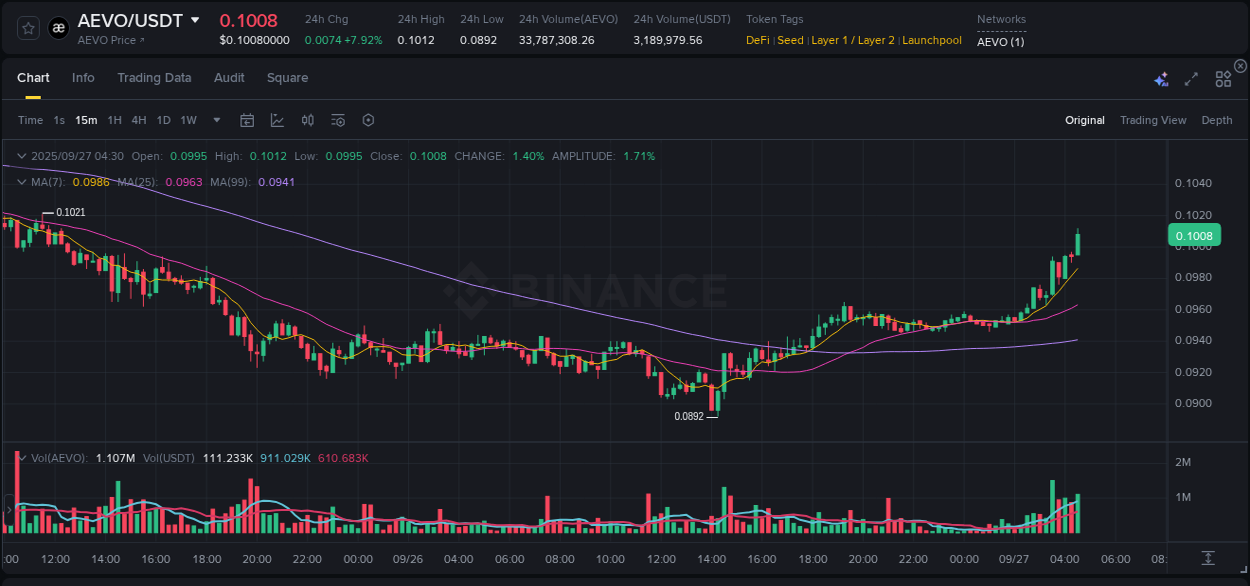Open the indicators list settings

[x=337, y=120]
